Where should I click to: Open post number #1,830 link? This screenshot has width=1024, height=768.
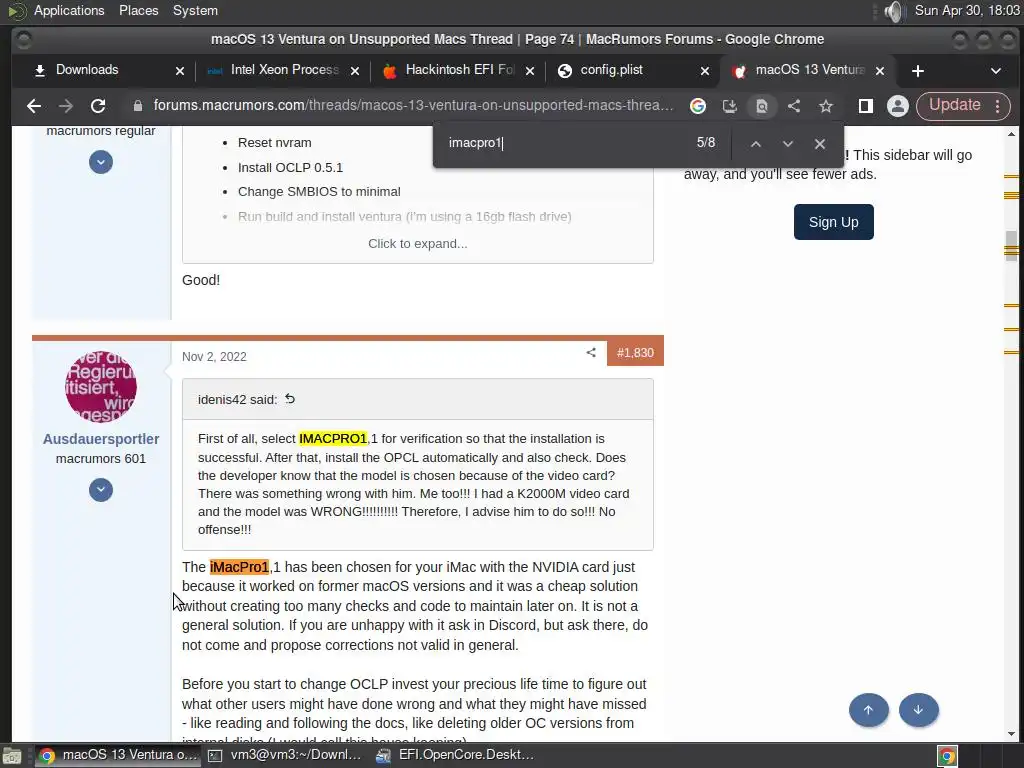click(x=635, y=353)
